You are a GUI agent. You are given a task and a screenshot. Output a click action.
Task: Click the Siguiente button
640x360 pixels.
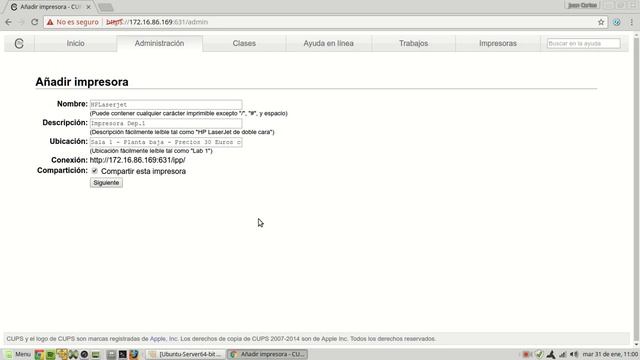(106, 182)
